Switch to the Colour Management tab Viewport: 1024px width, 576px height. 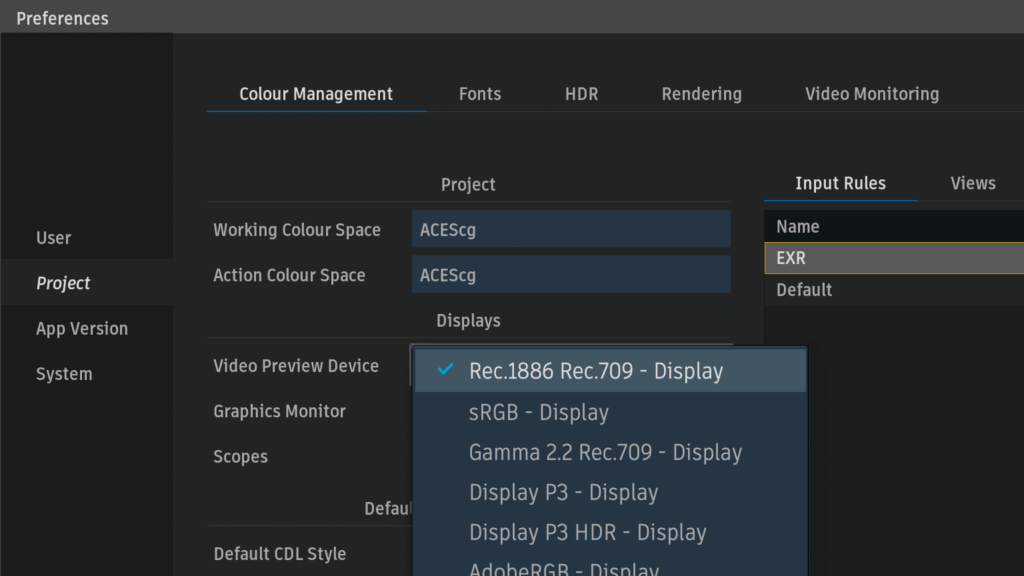pyautogui.click(x=316, y=94)
